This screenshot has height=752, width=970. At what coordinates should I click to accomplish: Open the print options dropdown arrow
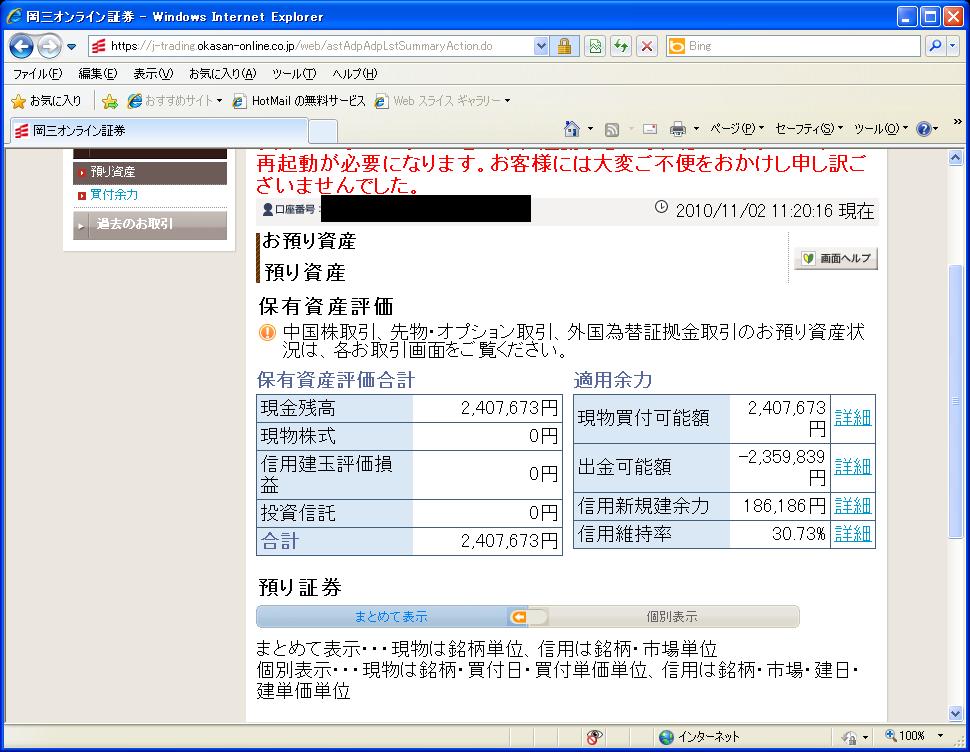click(x=696, y=129)
